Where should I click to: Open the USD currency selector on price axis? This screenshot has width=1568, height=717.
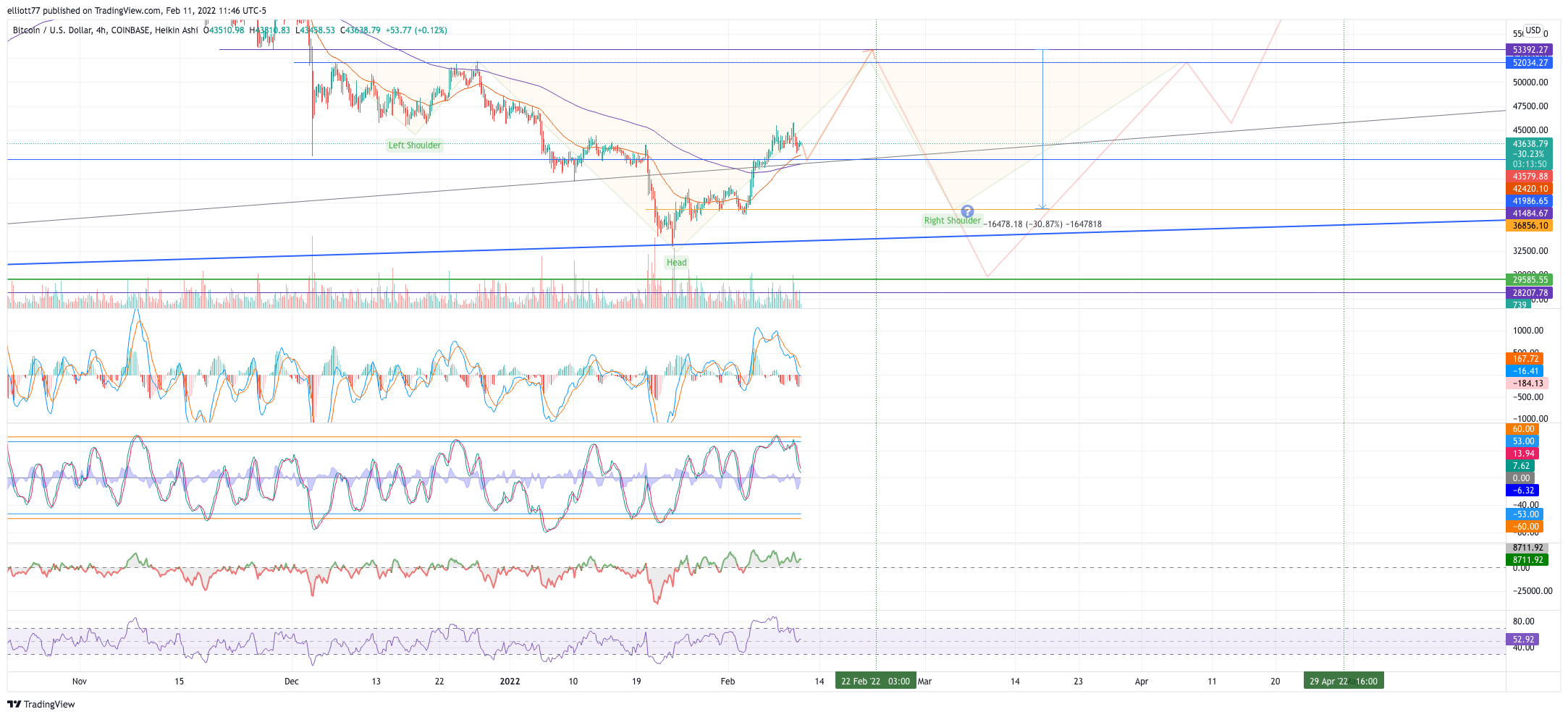[x=1533, y=30]
